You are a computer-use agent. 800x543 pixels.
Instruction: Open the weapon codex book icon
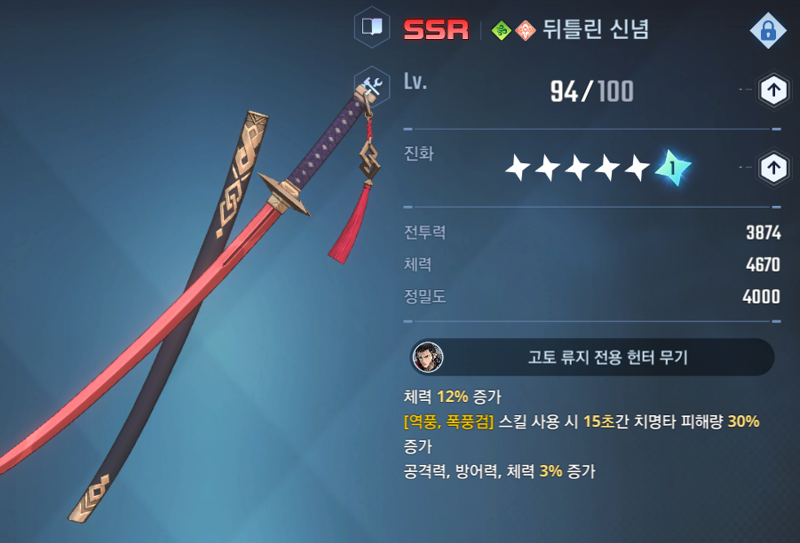[372, 27]
